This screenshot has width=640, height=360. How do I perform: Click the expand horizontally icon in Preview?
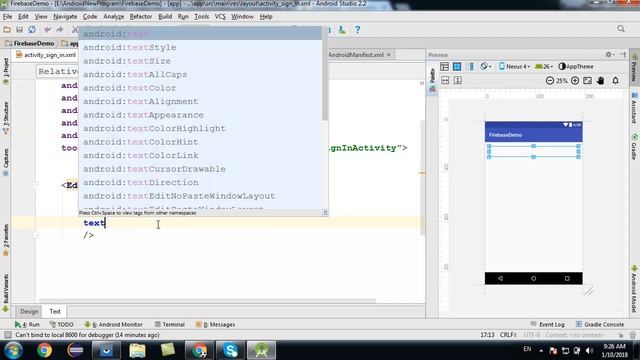point(445,80)
